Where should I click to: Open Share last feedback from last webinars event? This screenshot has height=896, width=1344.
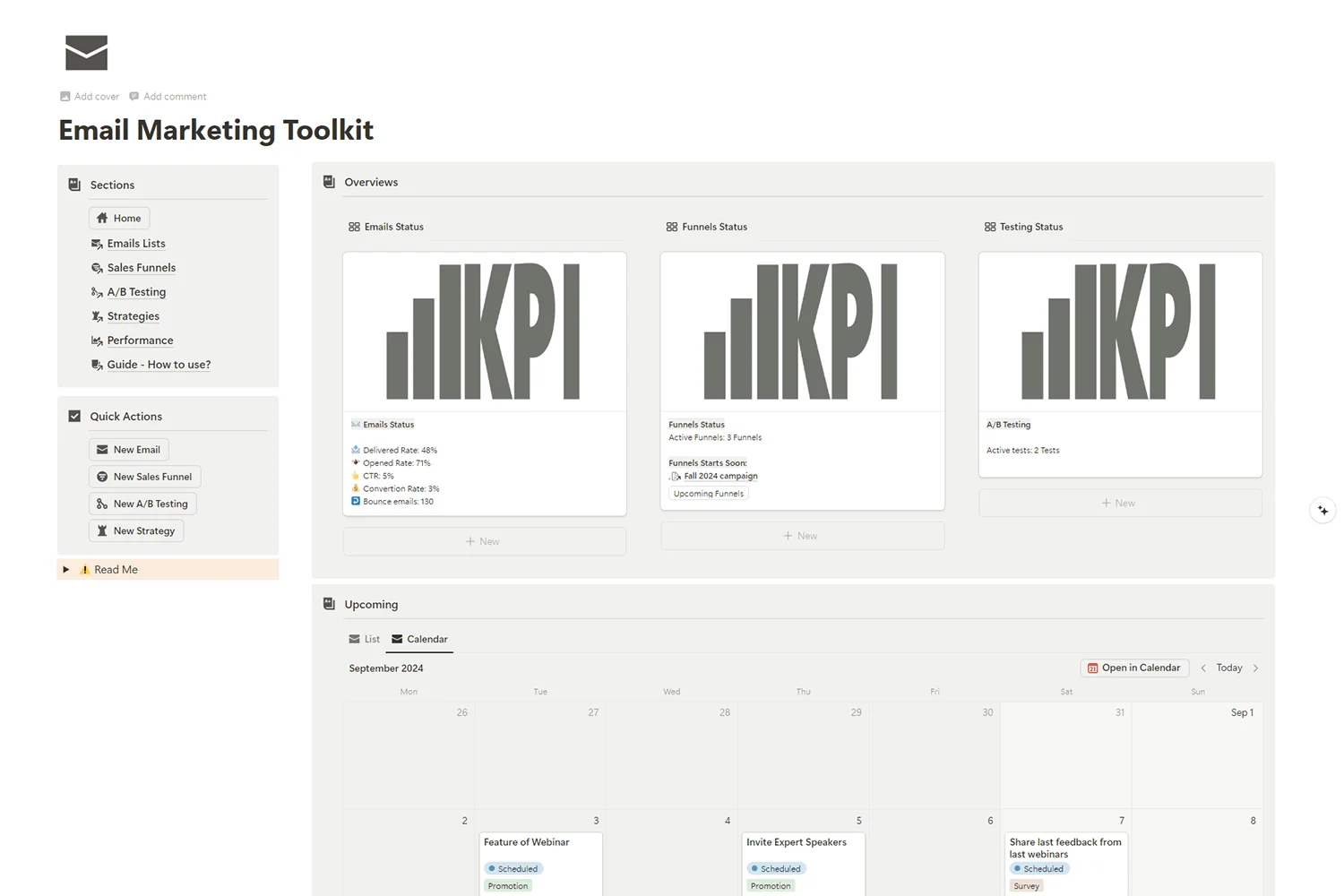(x=1066, y=864)
